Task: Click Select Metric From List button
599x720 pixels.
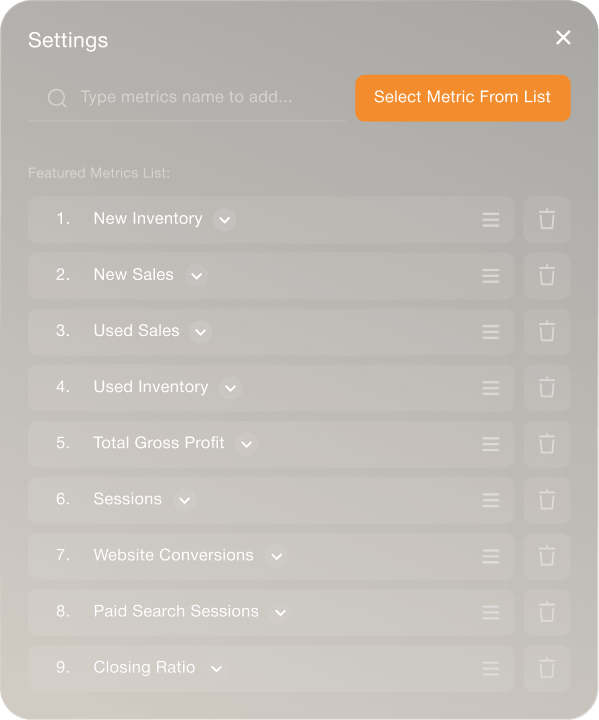Action: coord(463,98)
